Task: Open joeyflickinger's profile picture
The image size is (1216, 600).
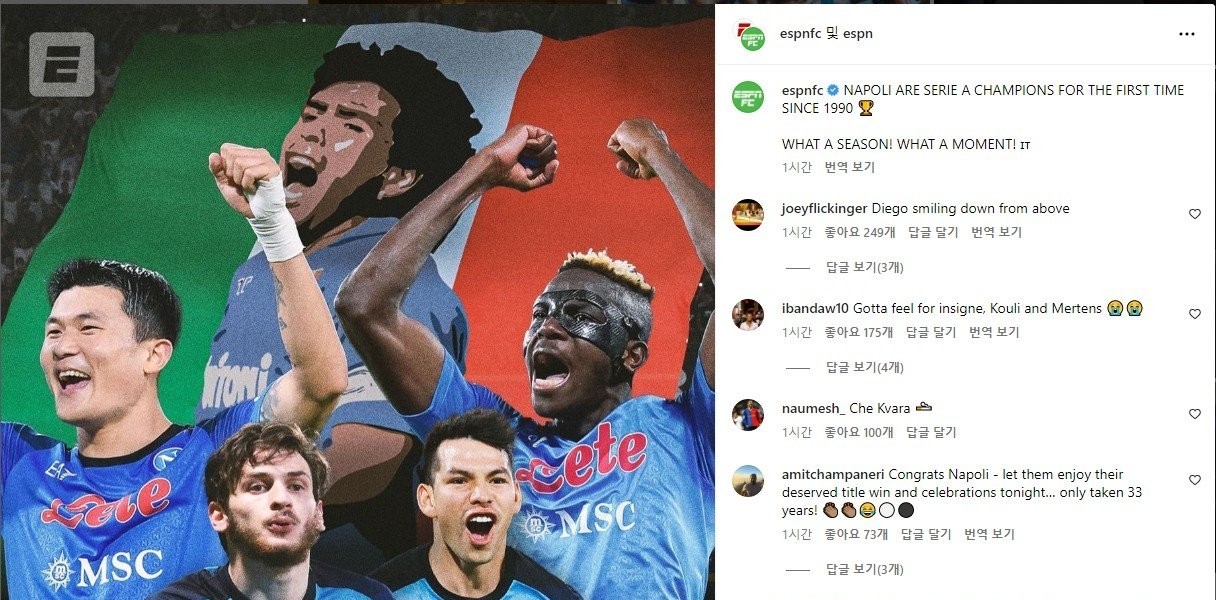Action: 748,215
